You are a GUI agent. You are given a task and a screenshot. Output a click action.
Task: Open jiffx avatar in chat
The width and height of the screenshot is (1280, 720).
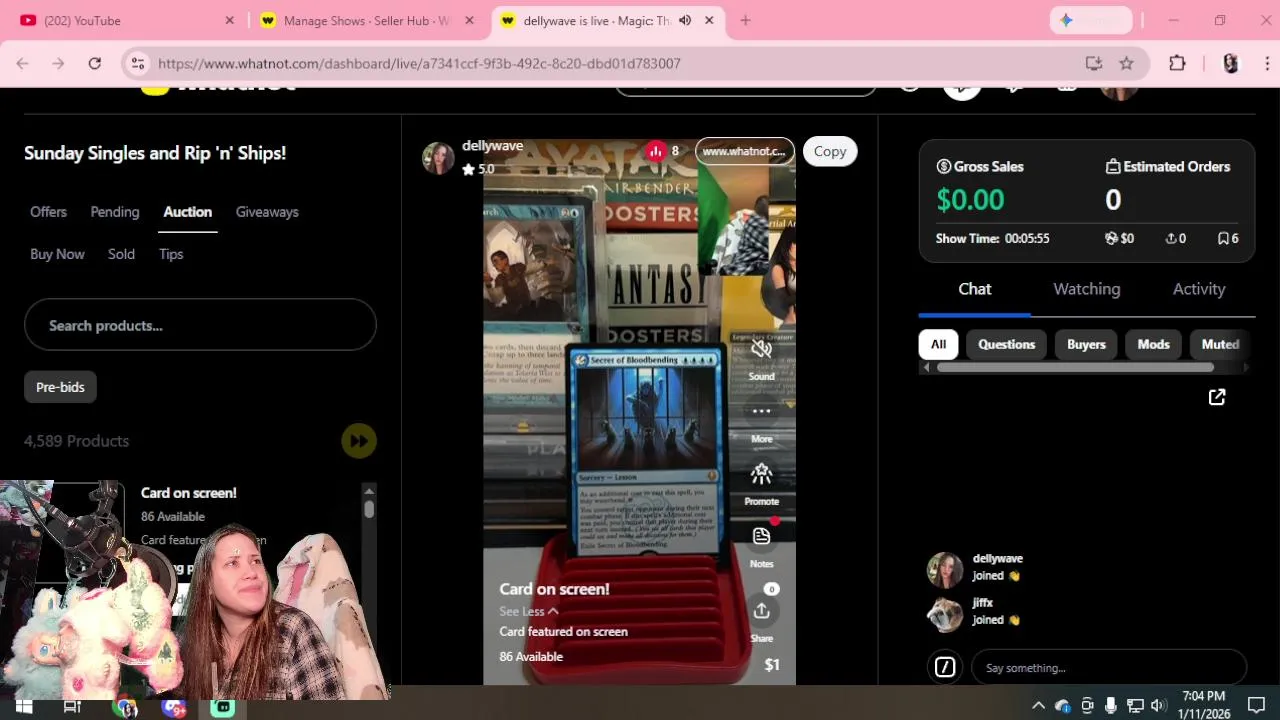point(944,613)
